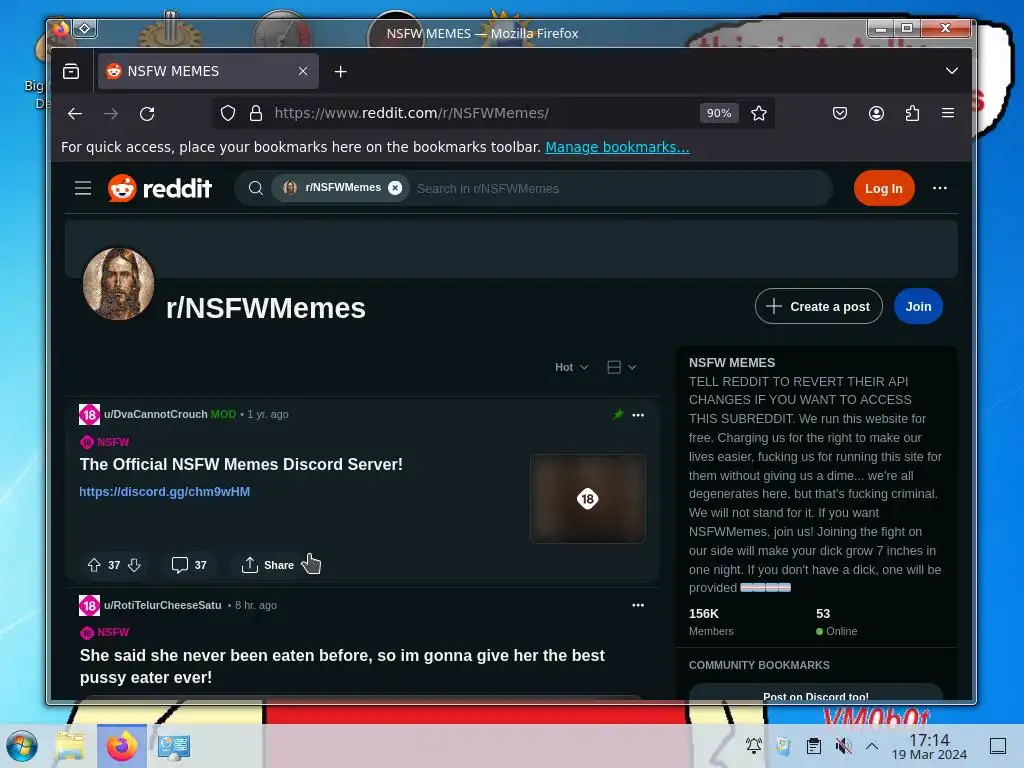Open a new browser tab
1024x768 pixels.
tap(340, 72)
